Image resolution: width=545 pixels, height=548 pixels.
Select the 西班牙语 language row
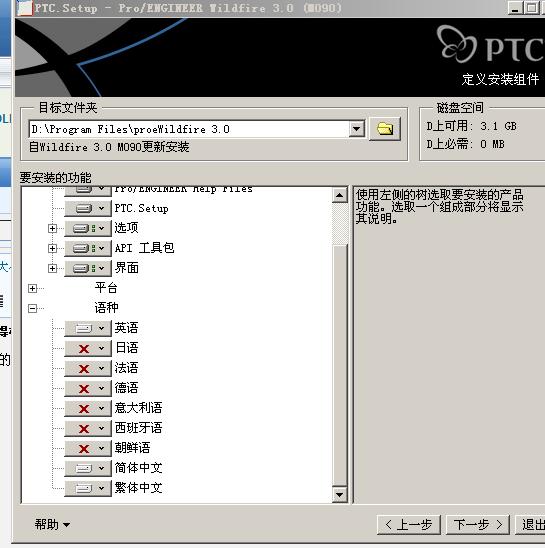[138, 428]
